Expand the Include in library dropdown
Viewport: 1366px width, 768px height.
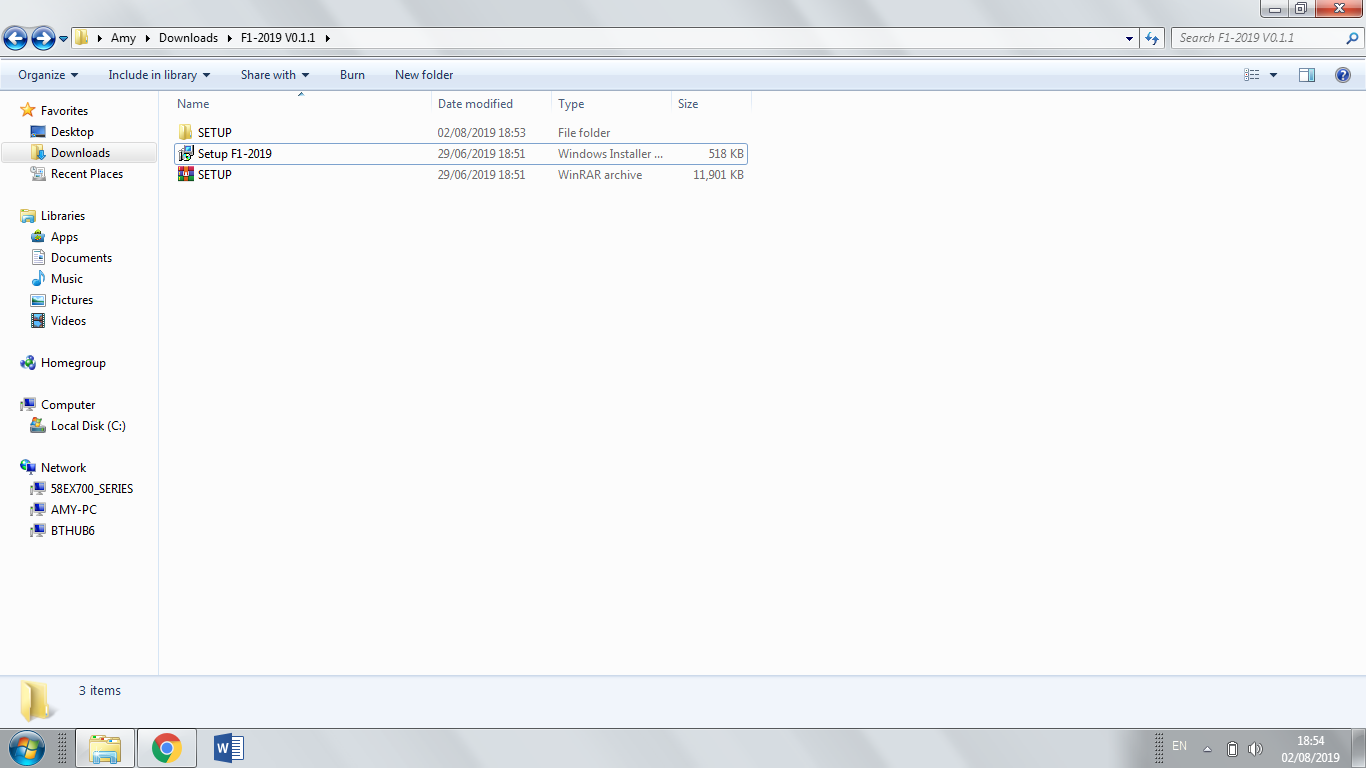point(159,75)
